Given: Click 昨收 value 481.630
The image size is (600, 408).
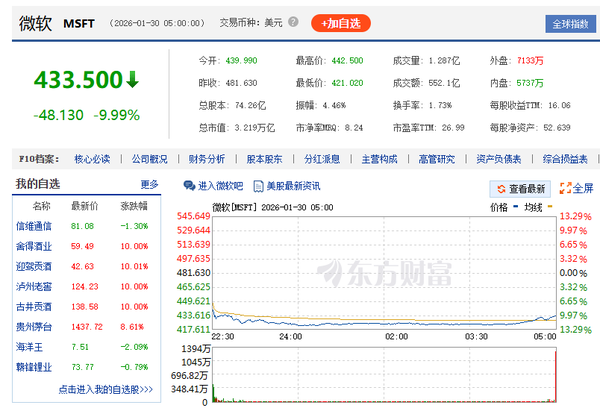Looking at the screenshot, I should click(241, 83).
